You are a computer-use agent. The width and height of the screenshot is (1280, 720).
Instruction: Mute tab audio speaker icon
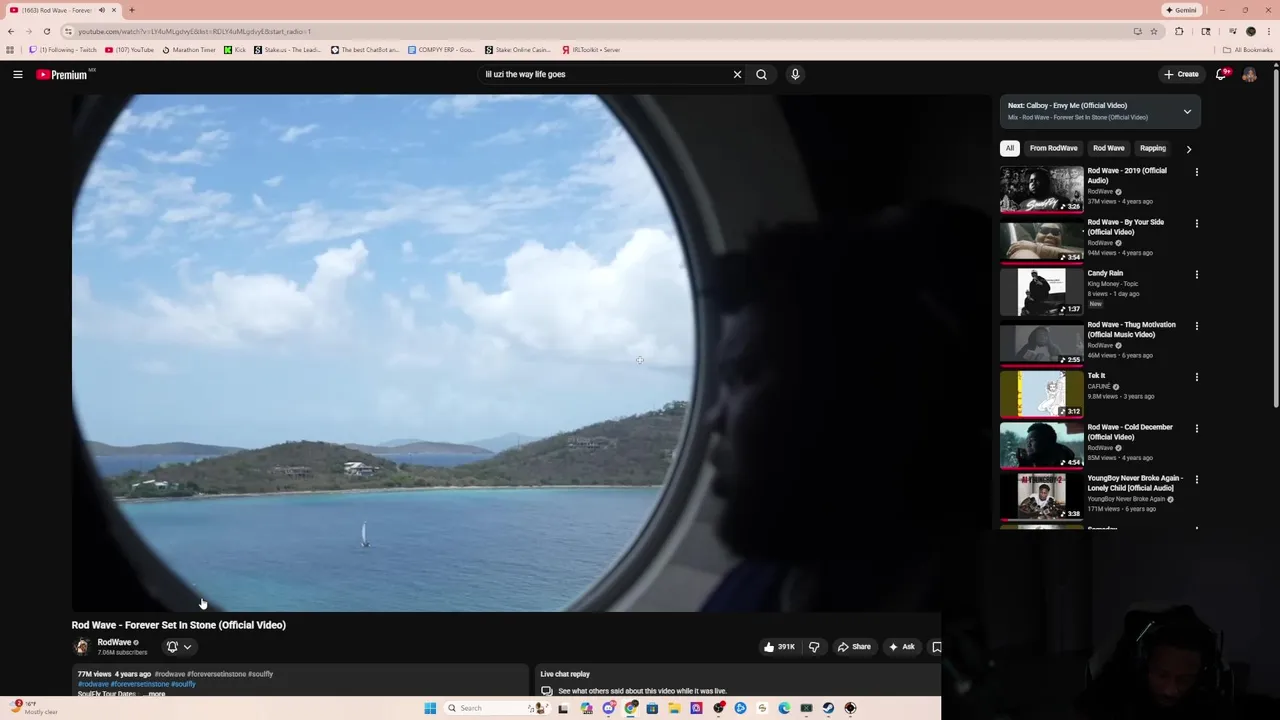coord(100,10)
